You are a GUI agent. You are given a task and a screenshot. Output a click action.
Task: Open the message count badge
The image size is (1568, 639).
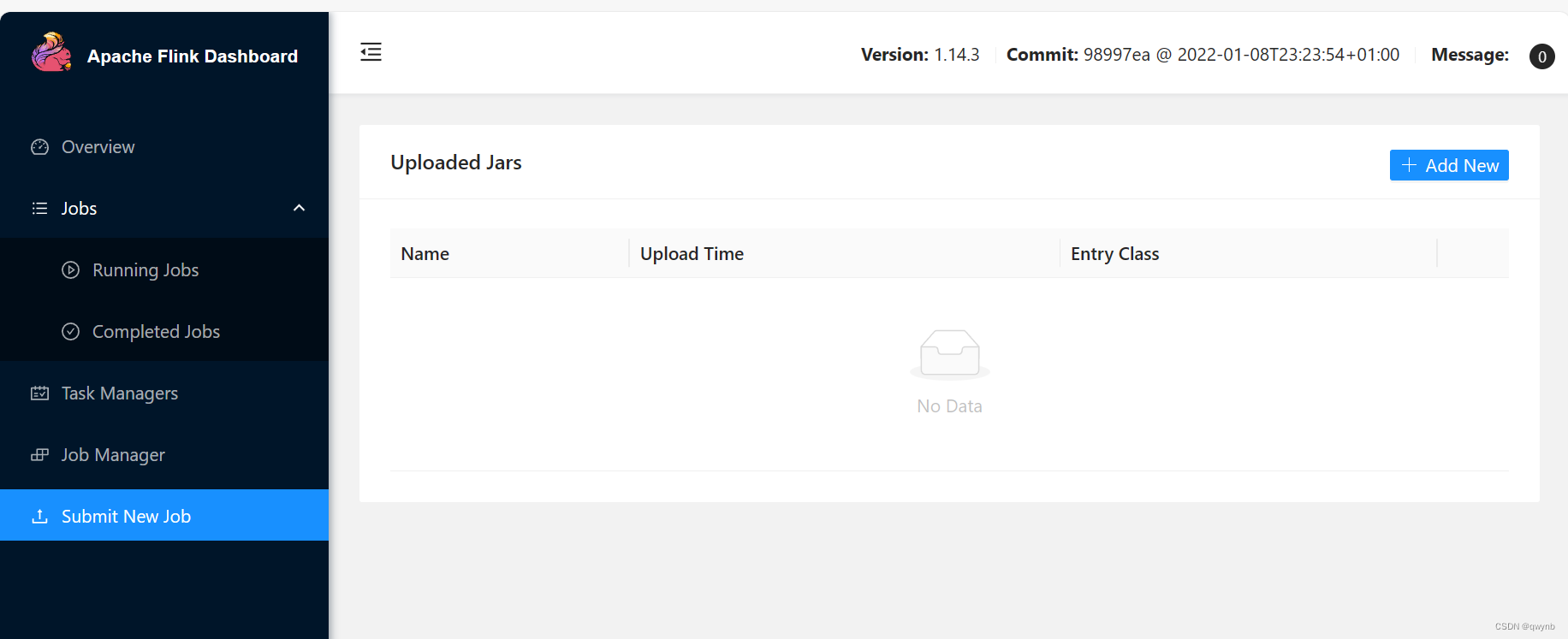[1542, 56]
